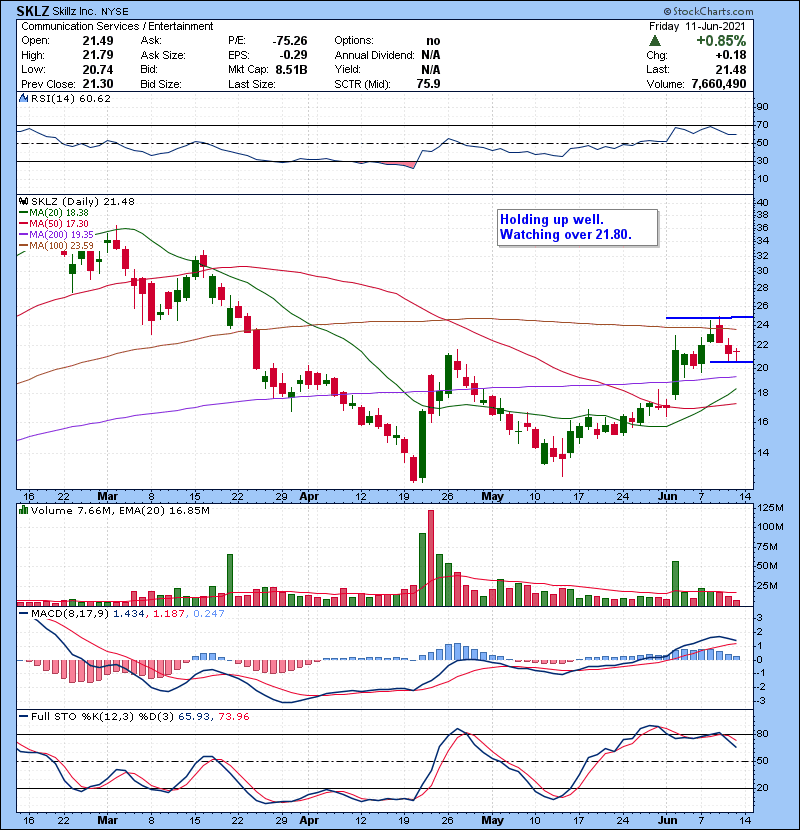Click the 70 label on RSI axis
800x830 pixels.
tap(762, 125)
